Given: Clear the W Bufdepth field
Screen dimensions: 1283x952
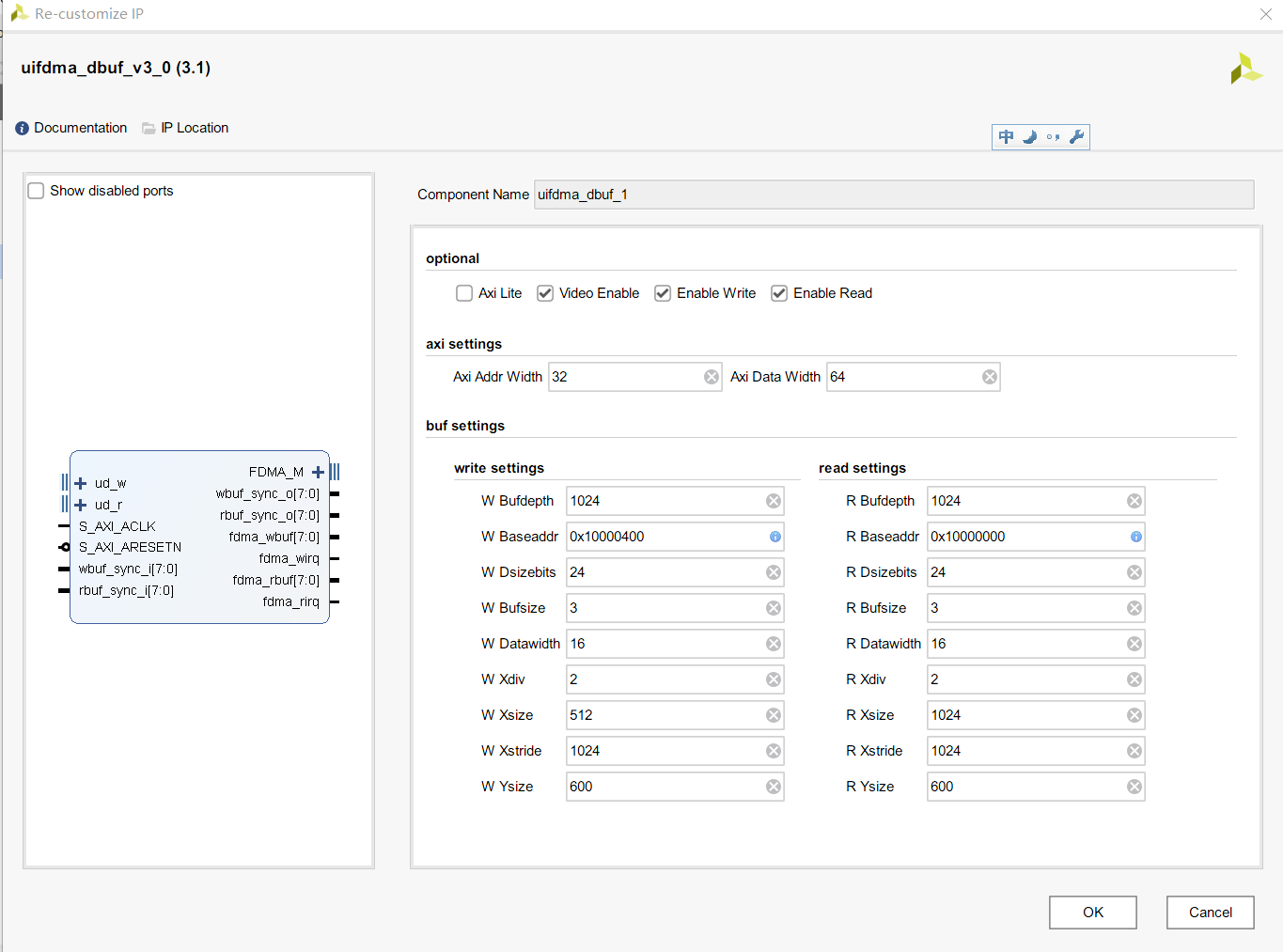Looking at the screenshot, I should point(774,501).
